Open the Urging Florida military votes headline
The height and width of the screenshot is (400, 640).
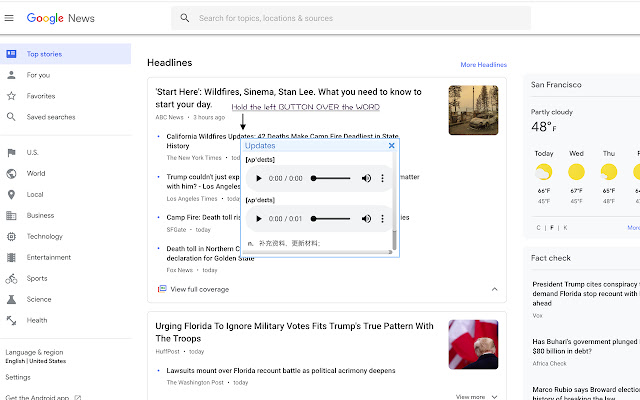coord(294,332)
